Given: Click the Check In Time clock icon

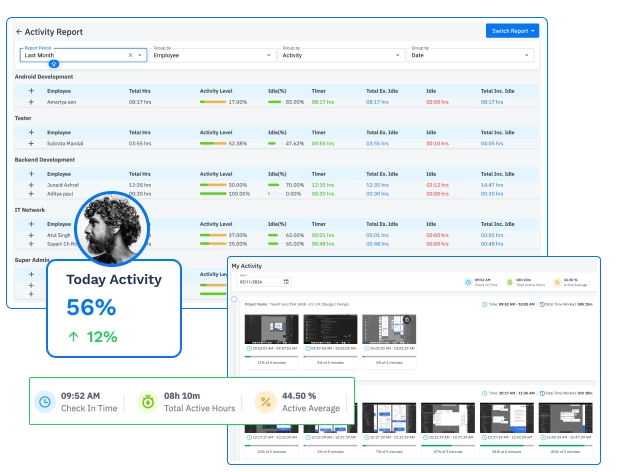Looking at the screenshot, I should pos(45,401).
